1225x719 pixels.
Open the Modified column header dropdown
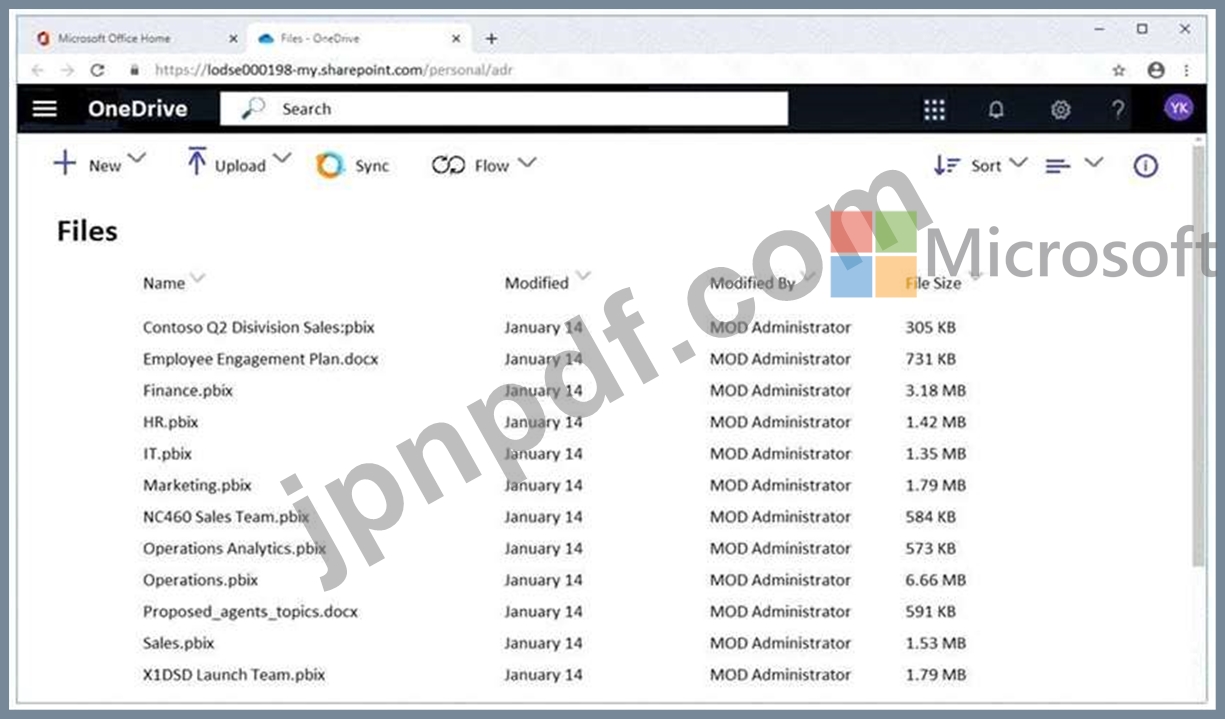tap(583, 276)
